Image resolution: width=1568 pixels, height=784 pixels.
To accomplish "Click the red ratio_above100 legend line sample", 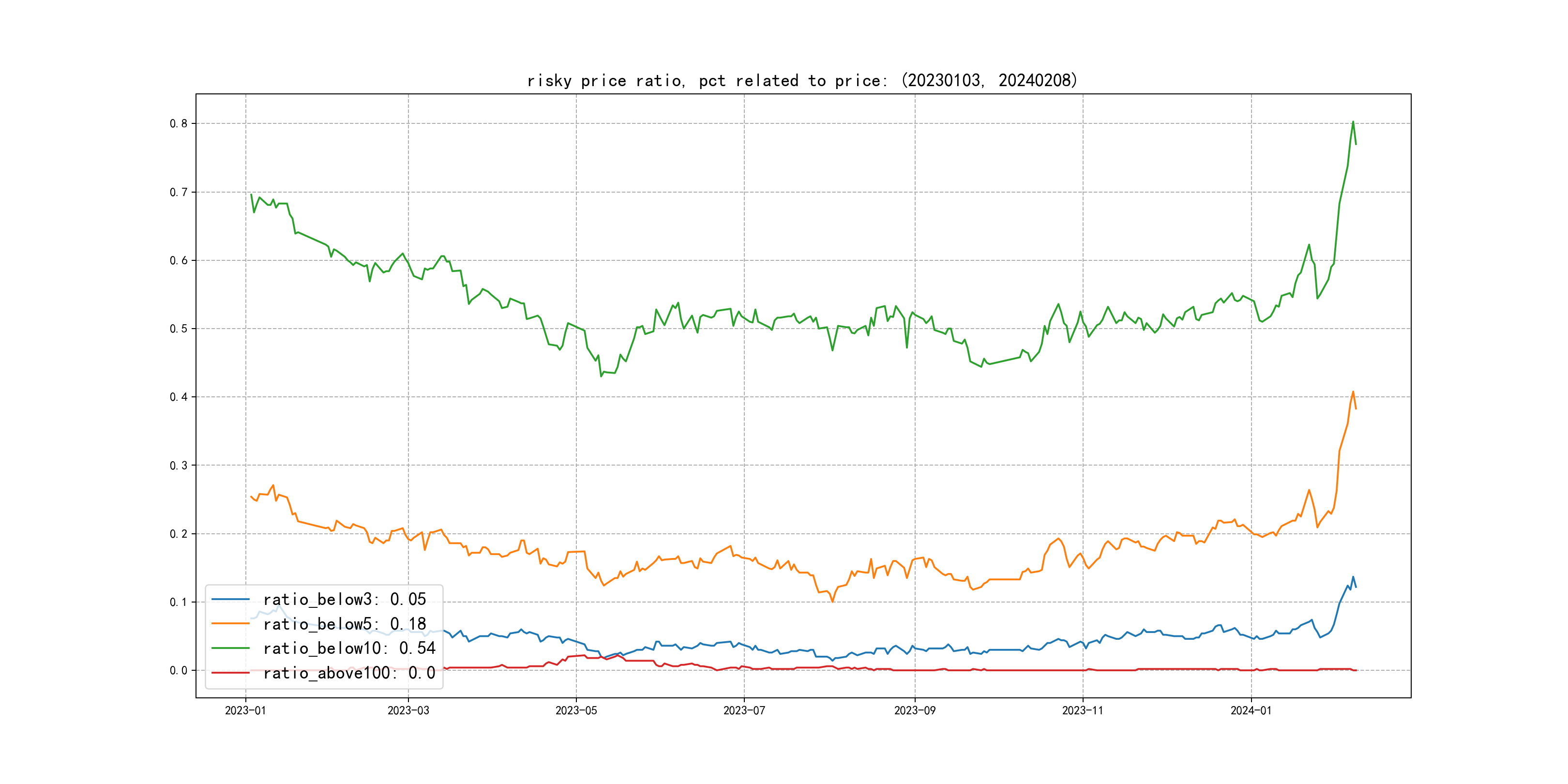I will (230, 673).
